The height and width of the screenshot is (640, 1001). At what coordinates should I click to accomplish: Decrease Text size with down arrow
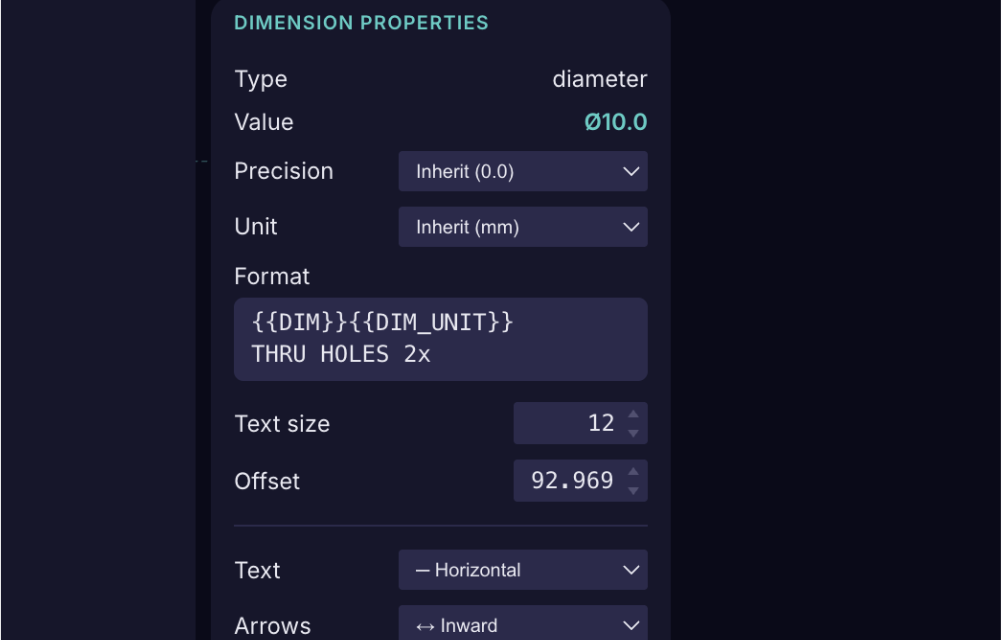coord(633,433)
